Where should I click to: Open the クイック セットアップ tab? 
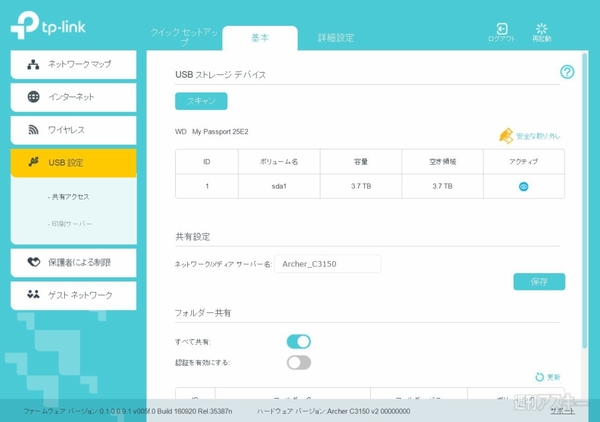pyautogui.click(x=184, y=37)
